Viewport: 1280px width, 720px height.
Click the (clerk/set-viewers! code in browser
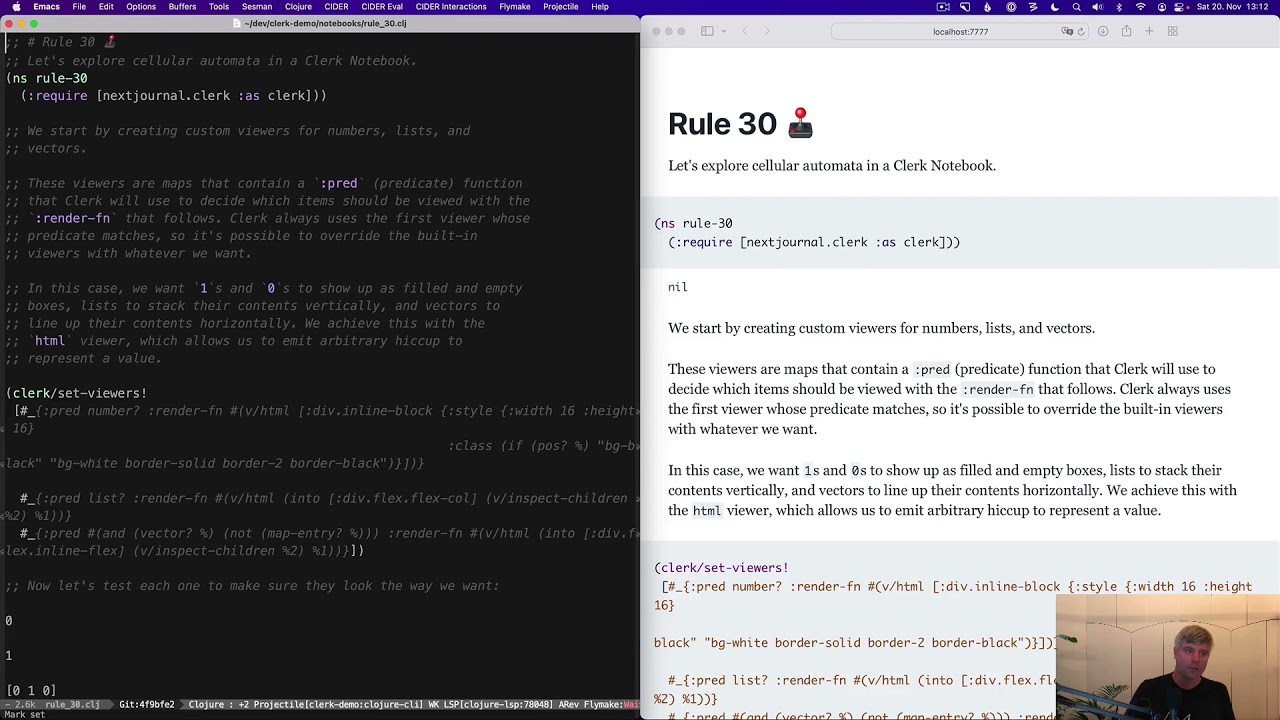721,568
